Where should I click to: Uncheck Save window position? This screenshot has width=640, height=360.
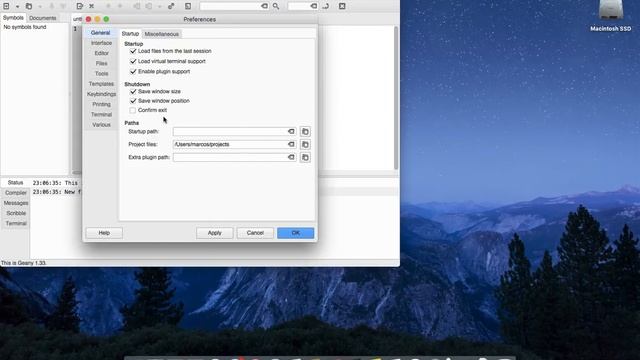[x=133, y=101]
